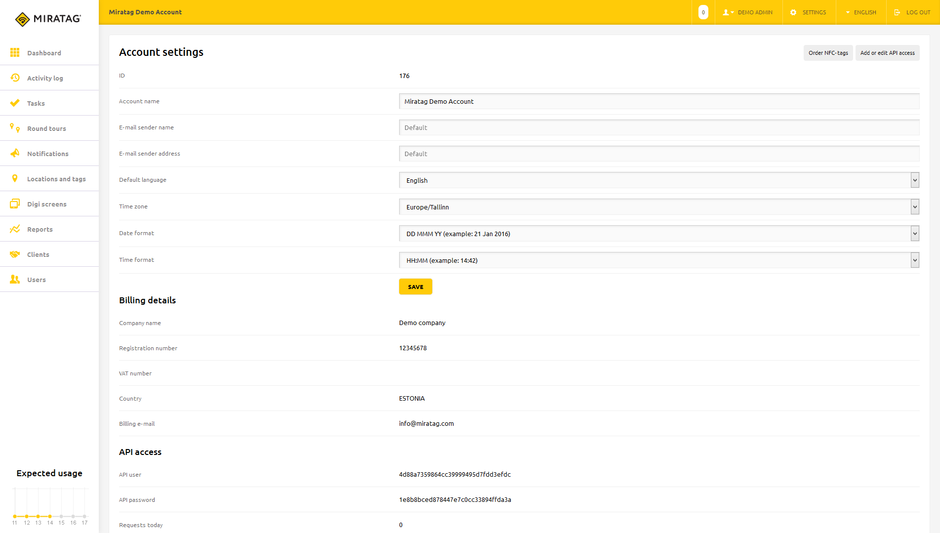Click the account ID 176
This screenshot has height=533, width=940.
pos(405,76)
